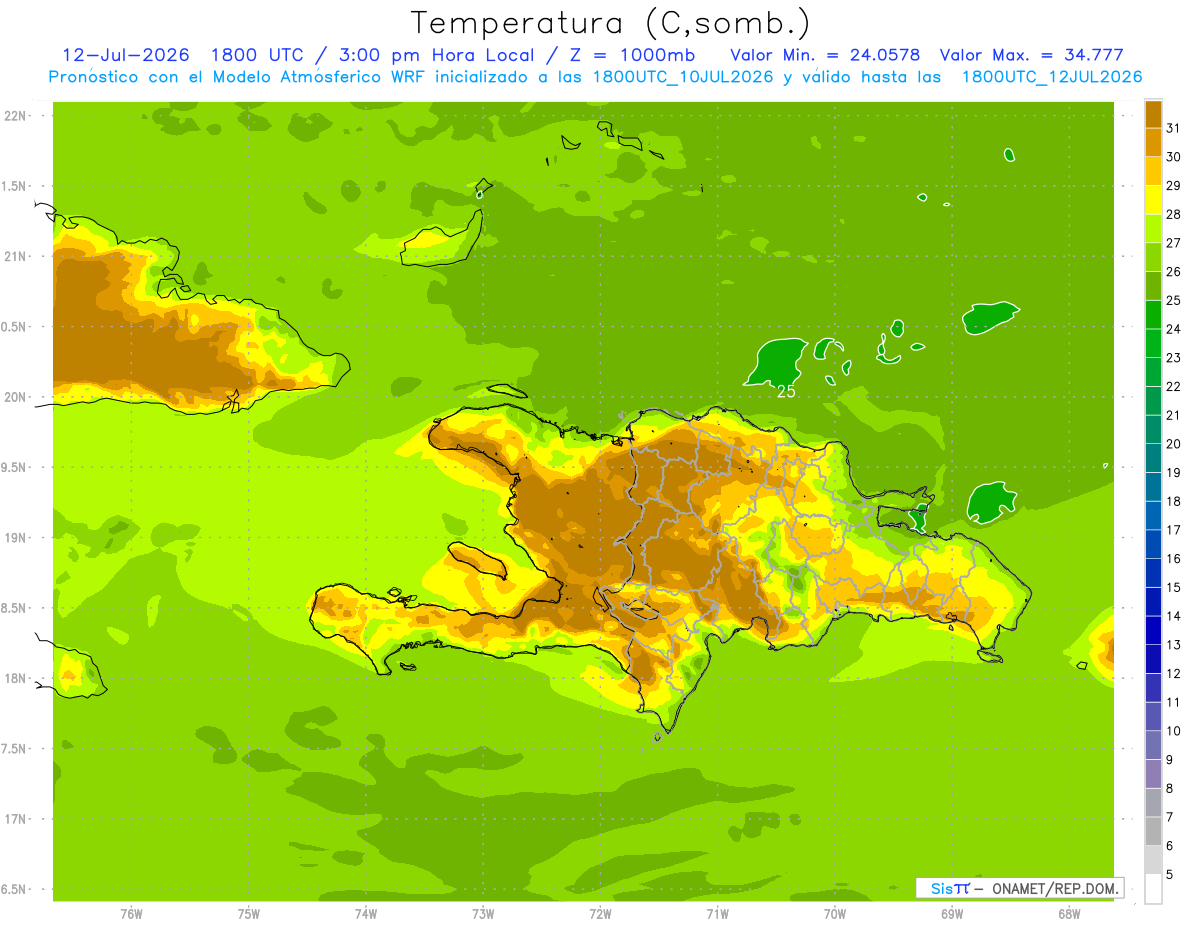Image resolution: width=1200 pixels, height=927 pixels.
Task: Click the "73W" longitude axis label
Action: point(483,914)
